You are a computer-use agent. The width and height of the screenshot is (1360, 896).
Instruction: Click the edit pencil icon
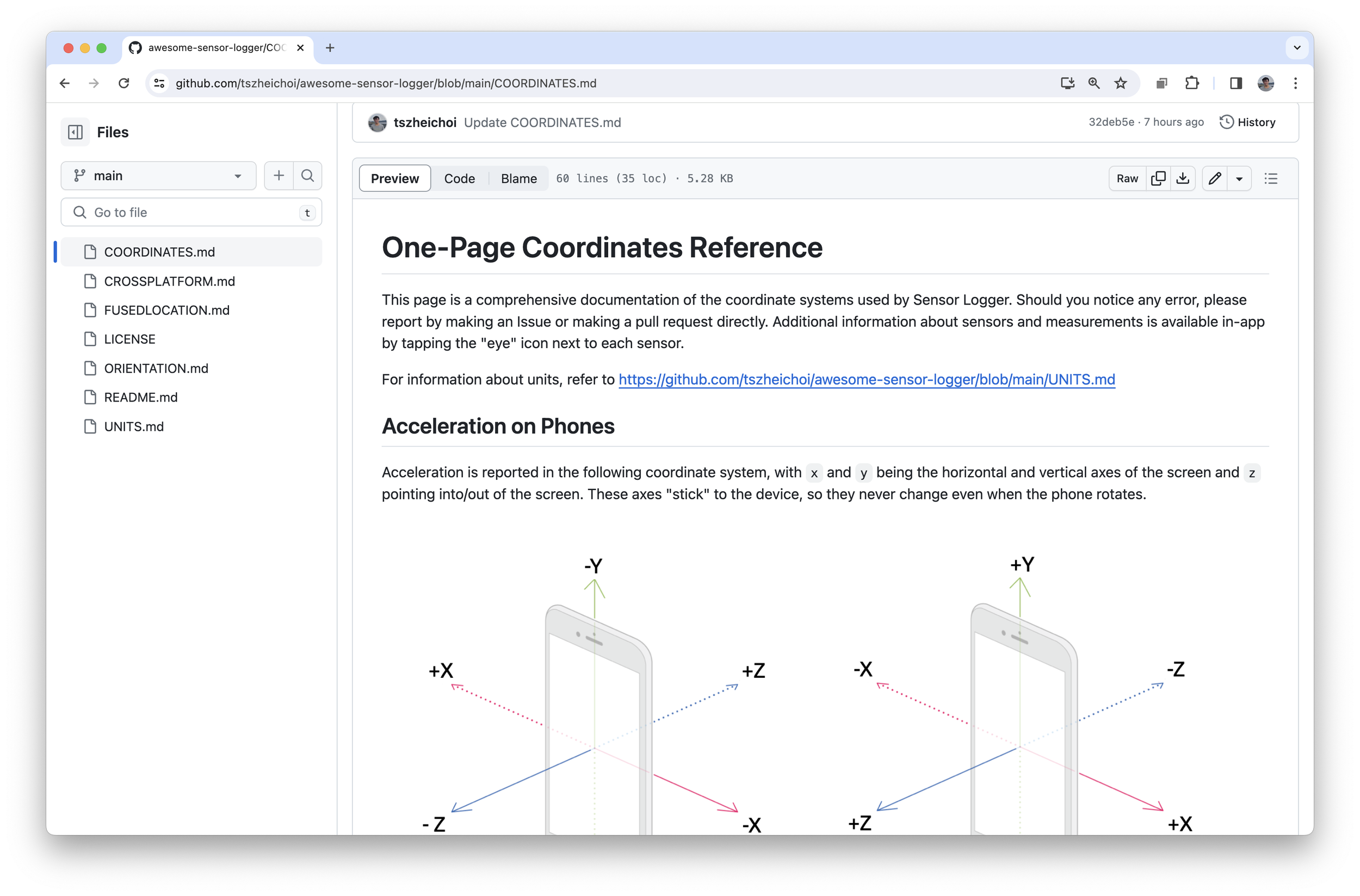1214,178
